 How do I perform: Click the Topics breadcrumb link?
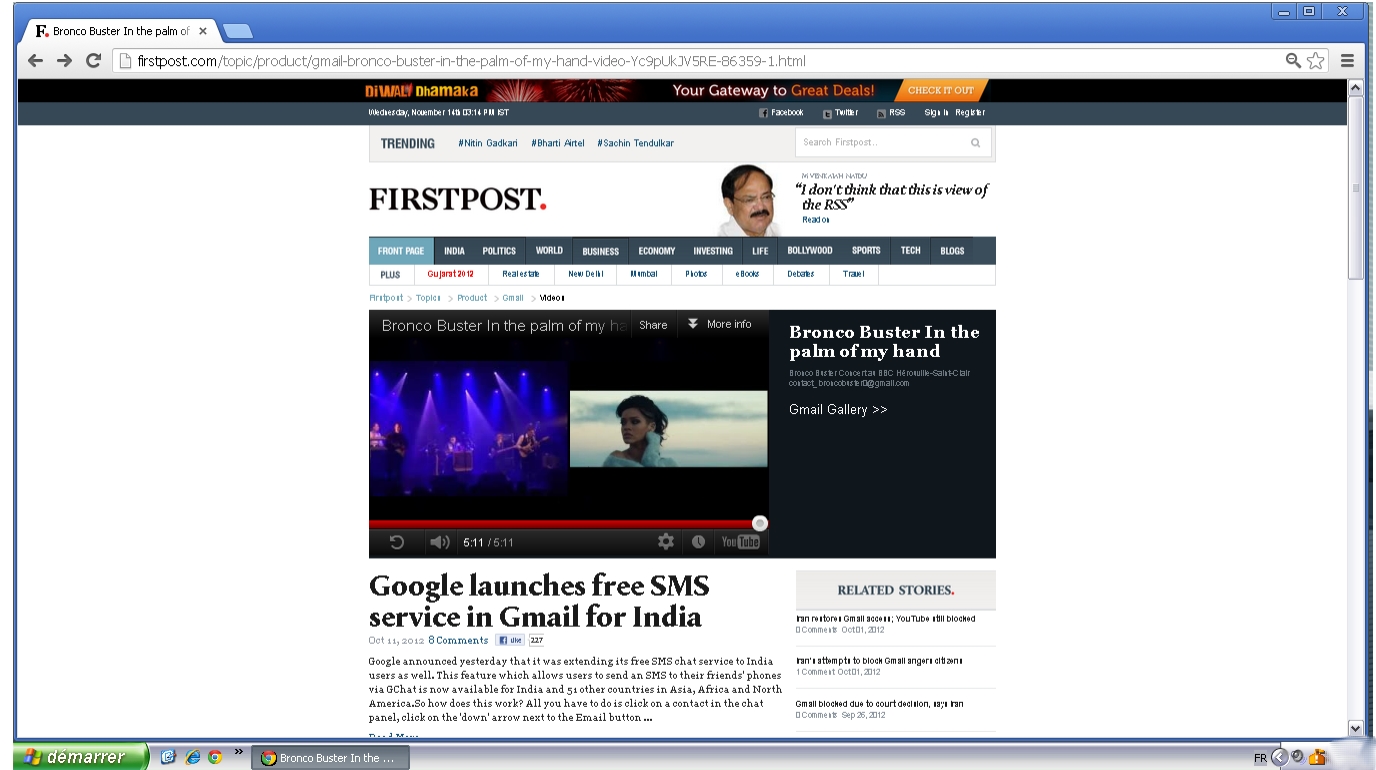[429, 298]
